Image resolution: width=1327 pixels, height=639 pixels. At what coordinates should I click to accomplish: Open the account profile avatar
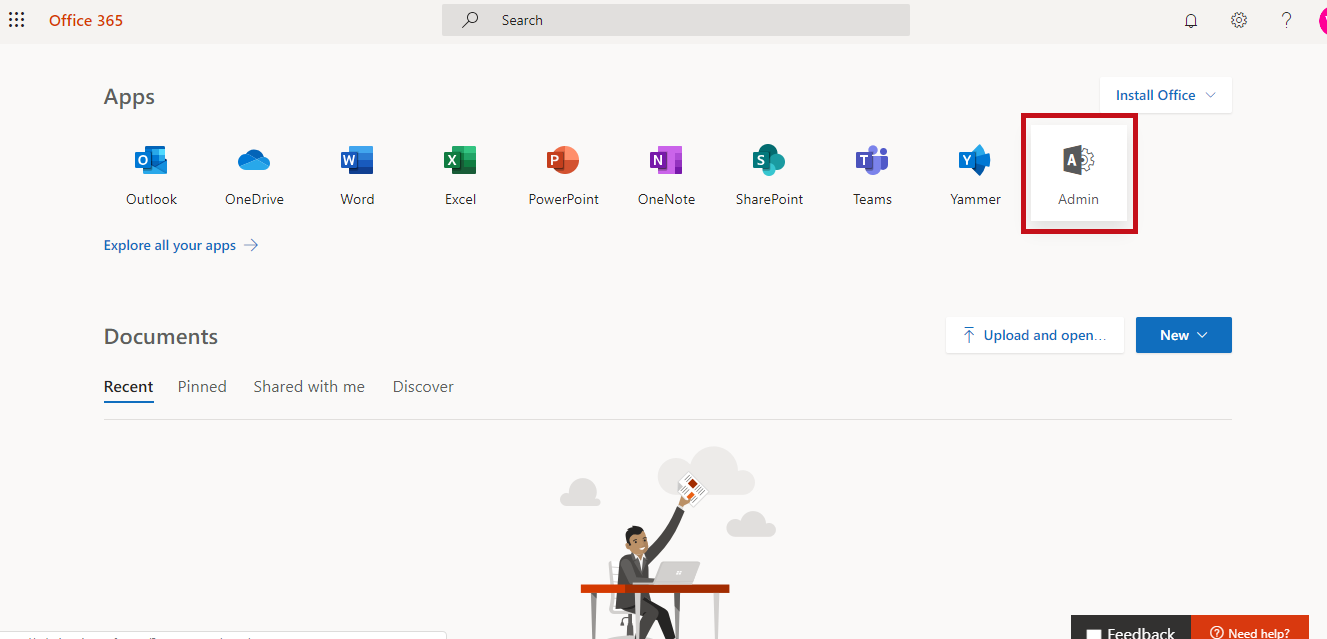point(1322,20)
